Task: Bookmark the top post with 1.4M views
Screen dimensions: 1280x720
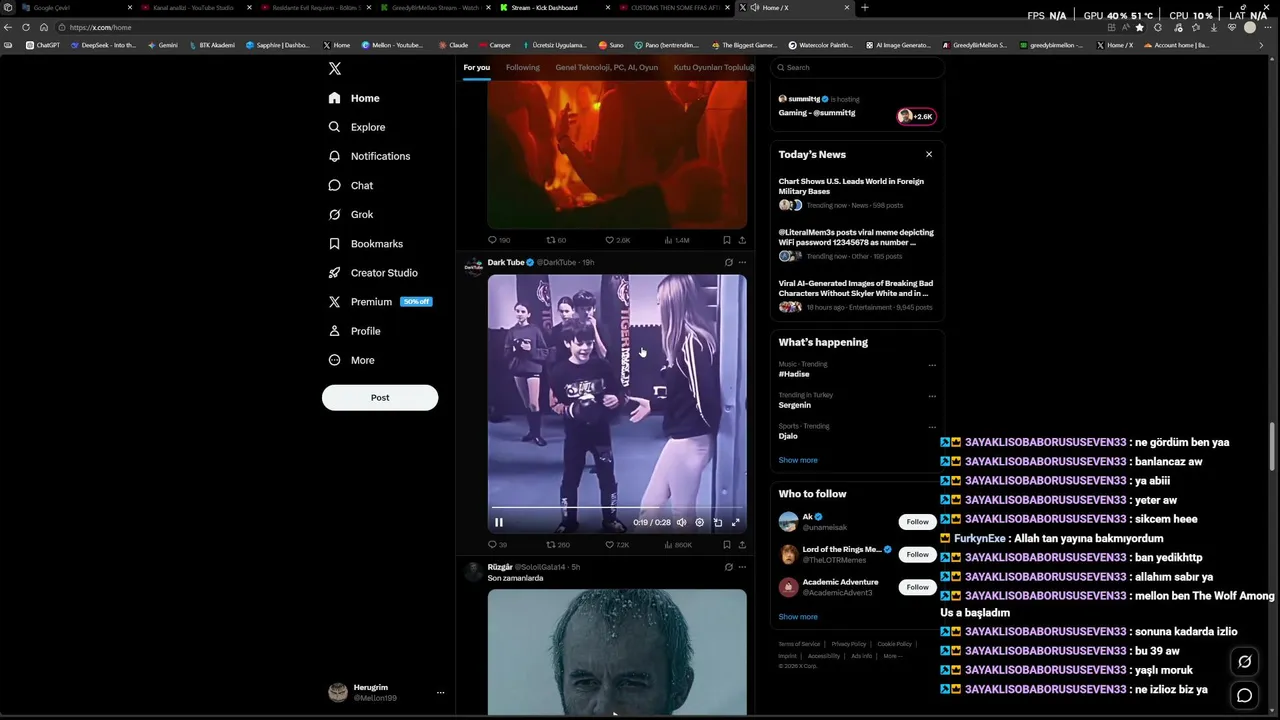Action: click(x=726, y=240)
